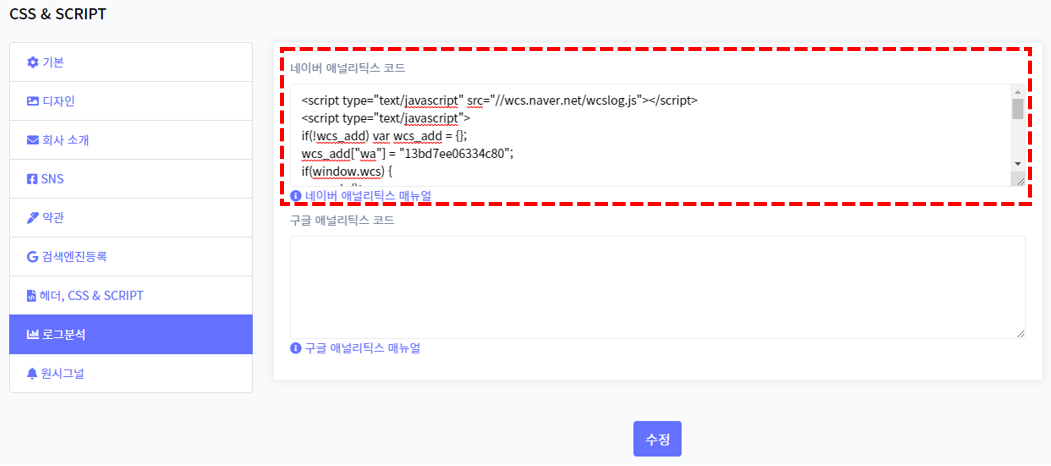Select the highlighted 로그분석 menu item
This screenshot has height=466, width=1051.
point(131,335)
